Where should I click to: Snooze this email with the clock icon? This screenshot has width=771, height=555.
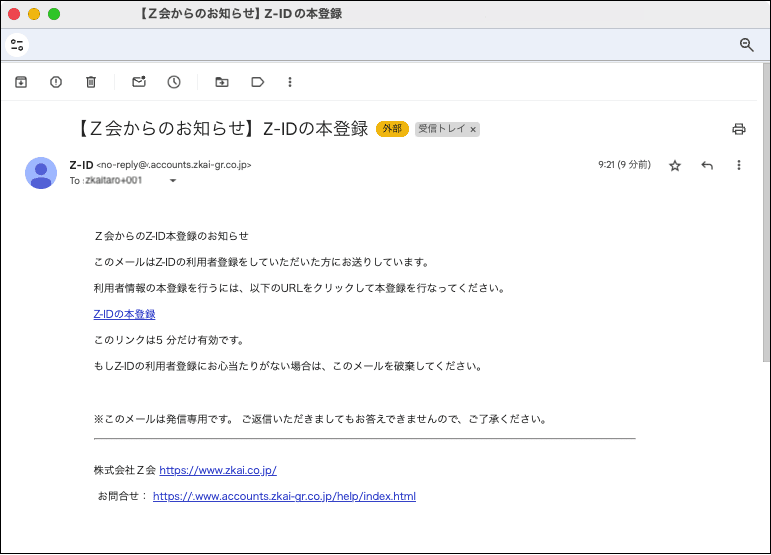174,82
